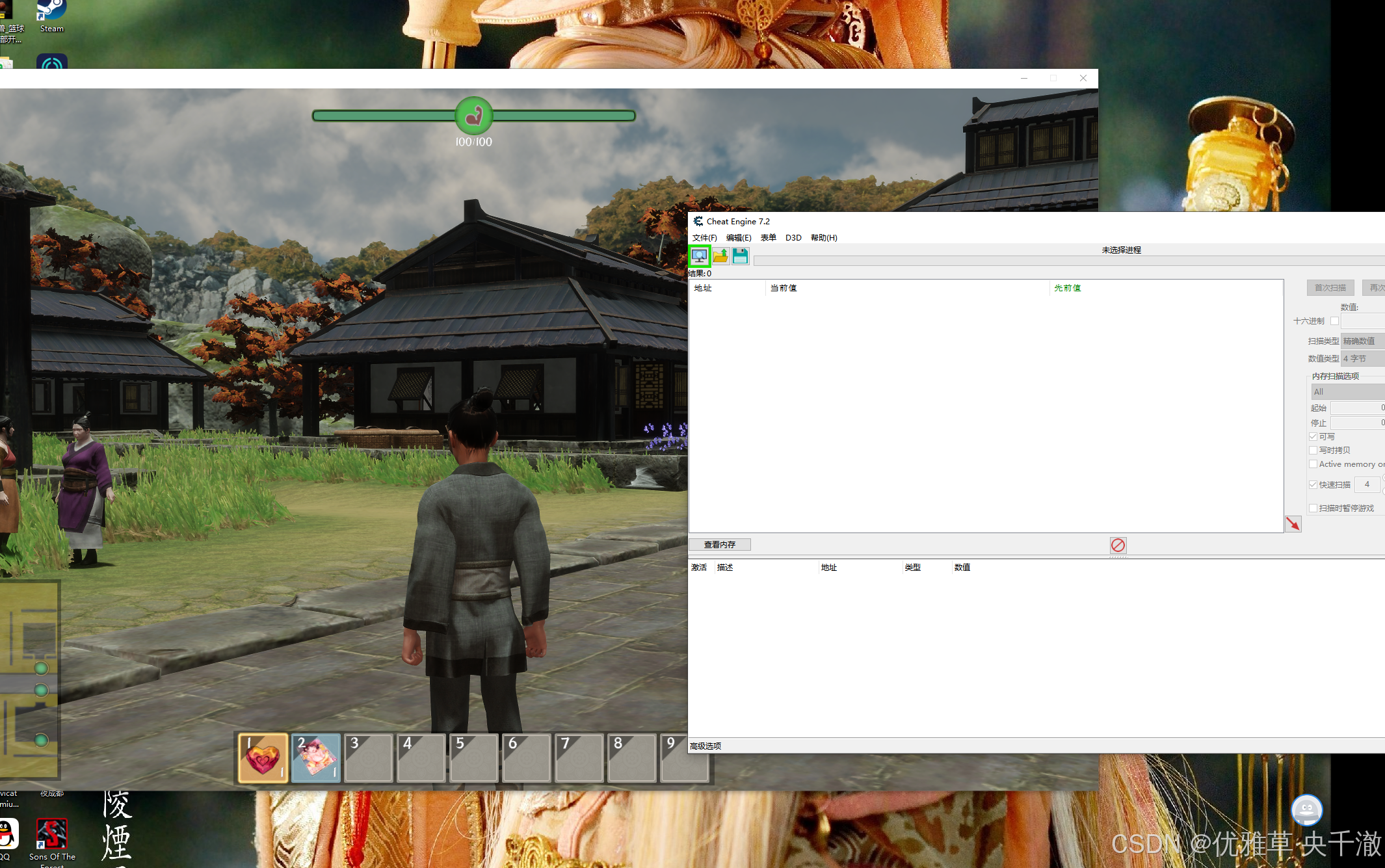Image resolution: width=1385 pixels, height=868 pixels.
Task: Open the 文件(F) menu
Action: tap(704, 237)
